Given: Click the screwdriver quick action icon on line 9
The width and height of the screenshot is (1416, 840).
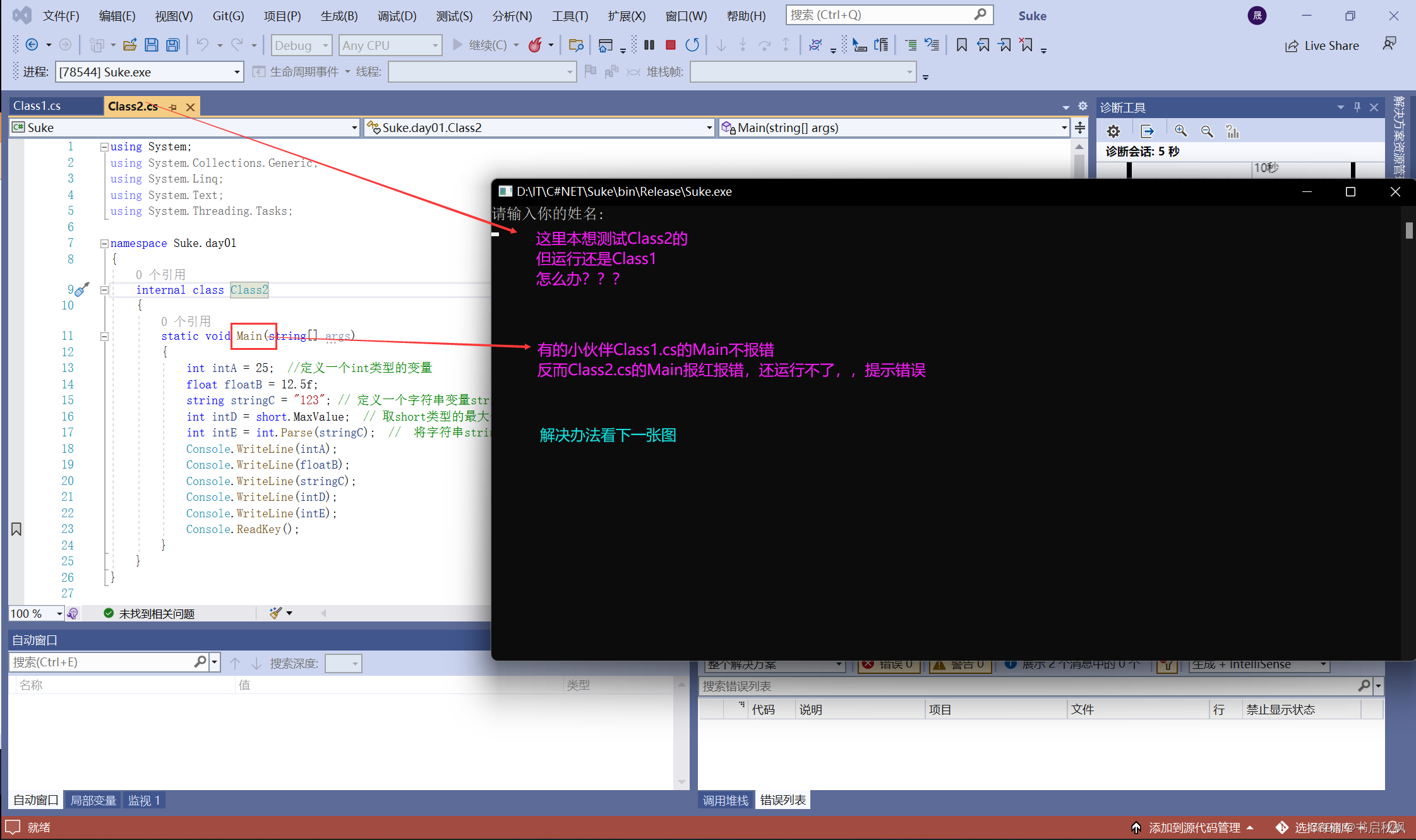Looking at the screenshot, I should click(x=82, y=289).
